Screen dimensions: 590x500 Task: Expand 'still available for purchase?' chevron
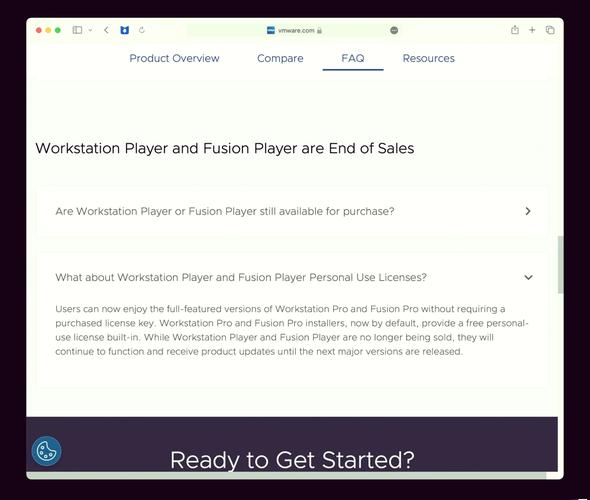click(x=528, y=211)
